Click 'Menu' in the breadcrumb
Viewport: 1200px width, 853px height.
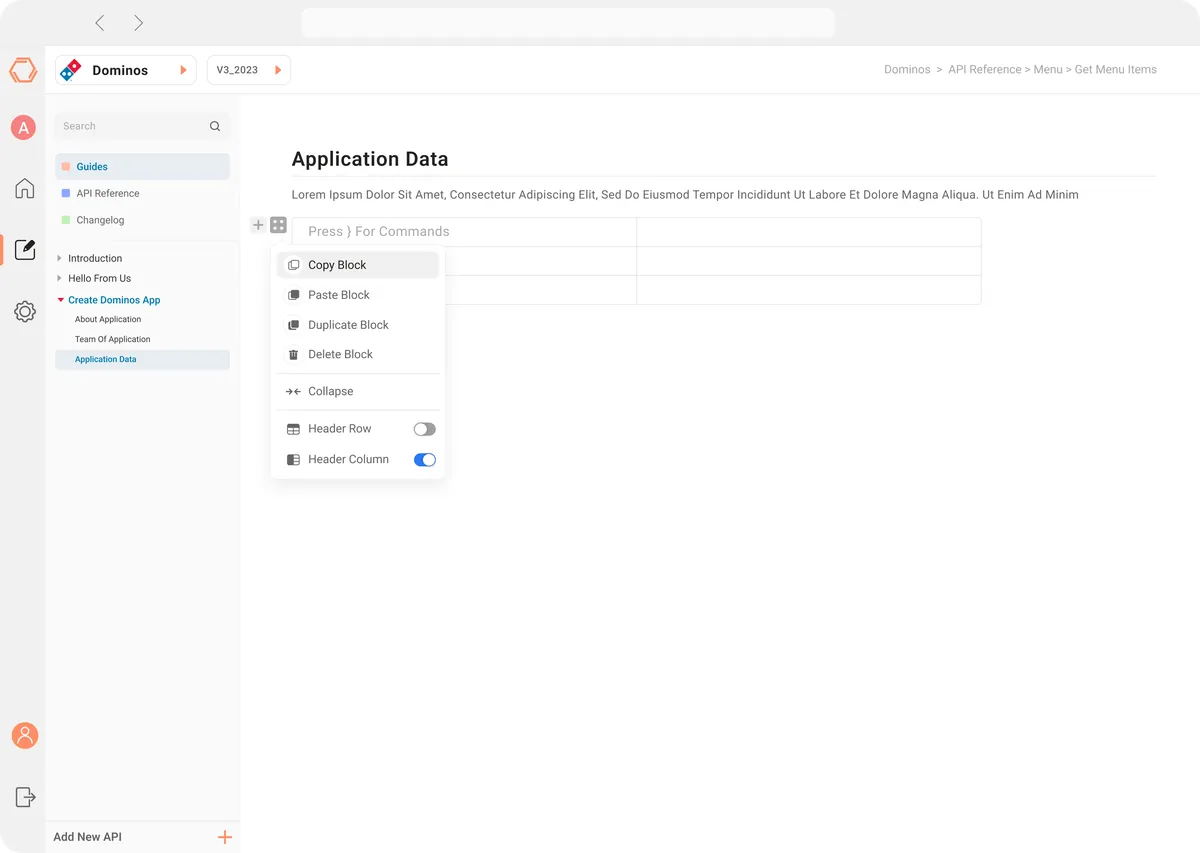[x=1048, y=70]
